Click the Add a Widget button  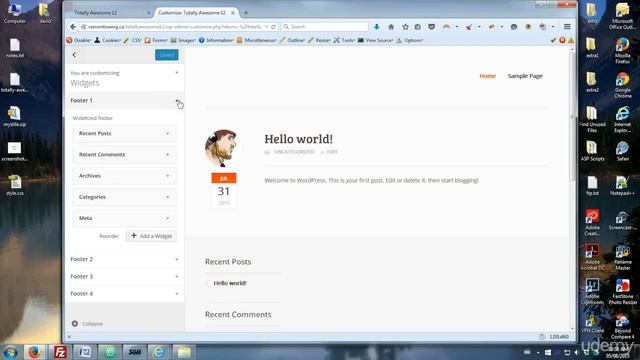click(x=151, y=236)
